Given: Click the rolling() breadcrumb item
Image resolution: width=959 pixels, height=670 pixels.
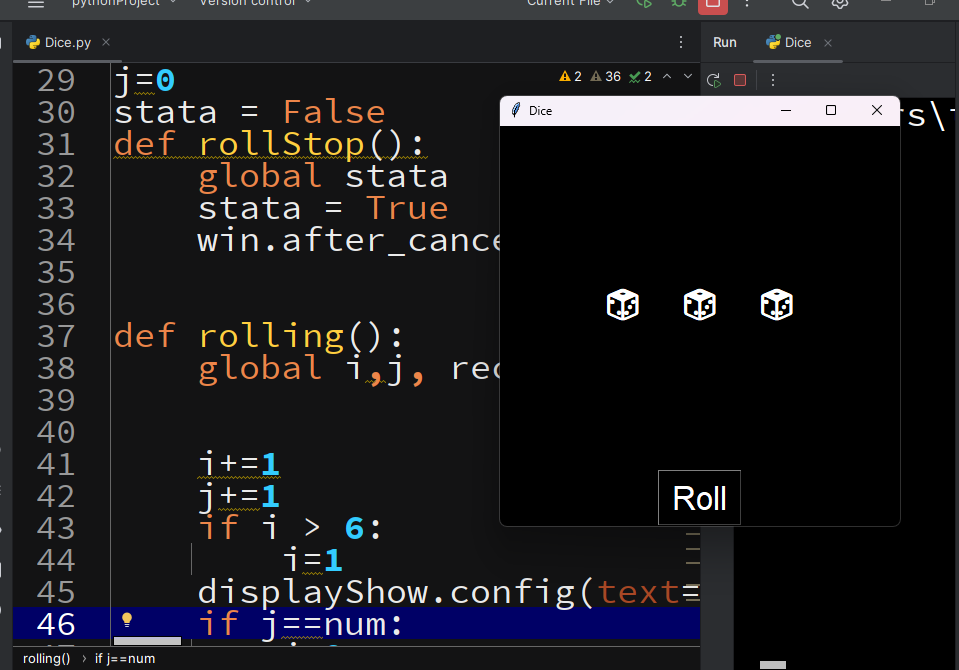Looking at the screenshot, I should point(46,658).
